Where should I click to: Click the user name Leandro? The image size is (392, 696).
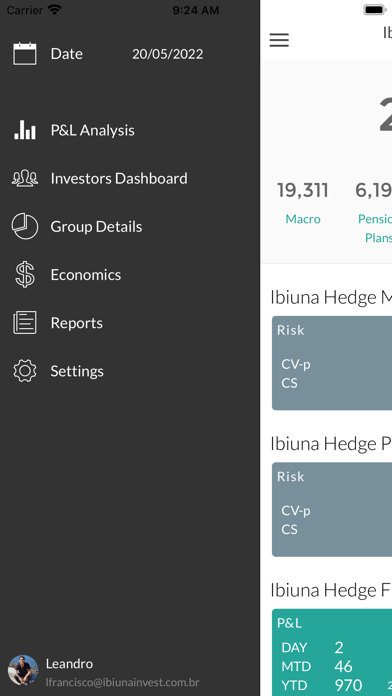(69, 664)
